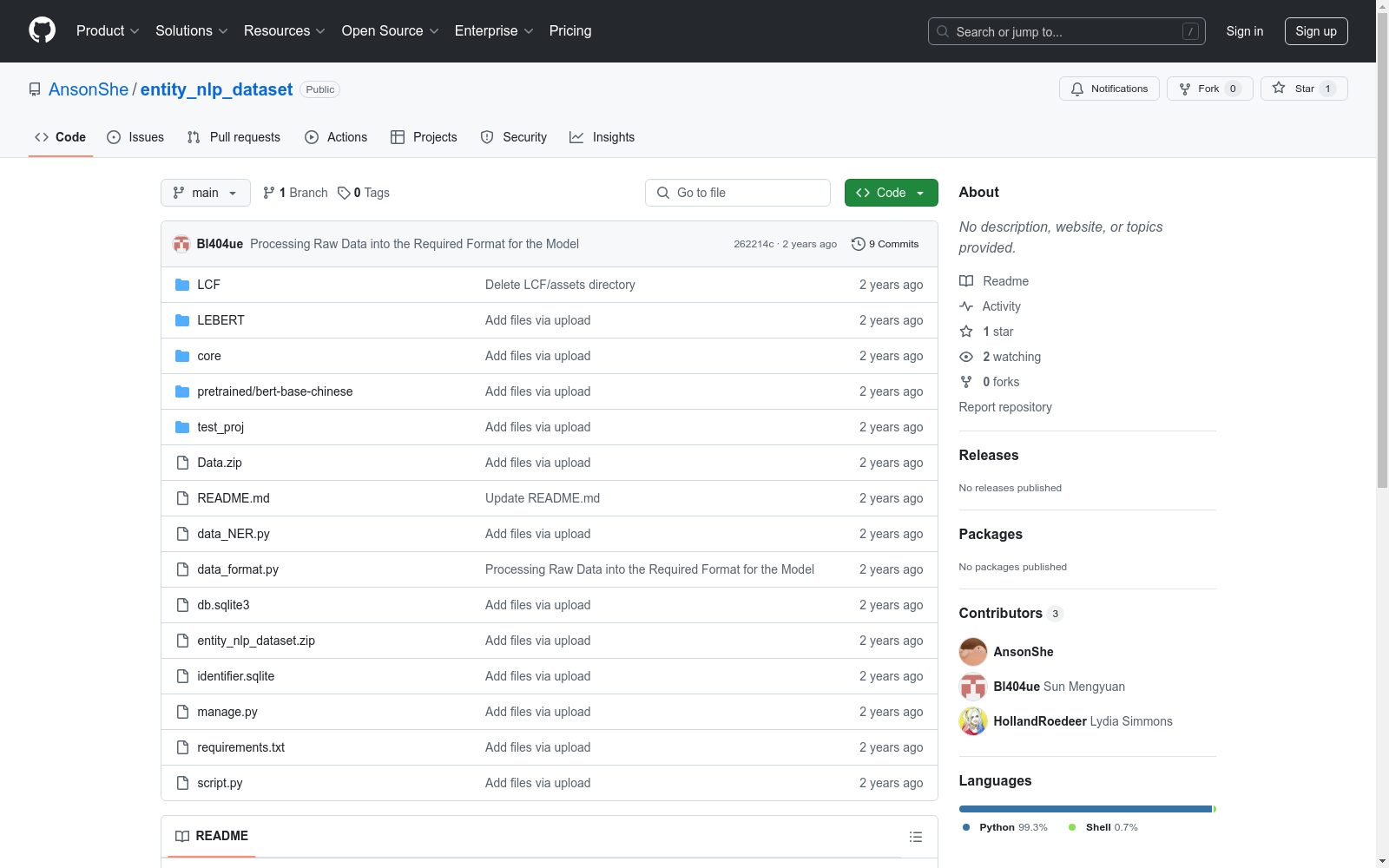The height and width of the screenshot is (868, 1389).
Task: Click the Star icon button
Action: [1279, 89]
